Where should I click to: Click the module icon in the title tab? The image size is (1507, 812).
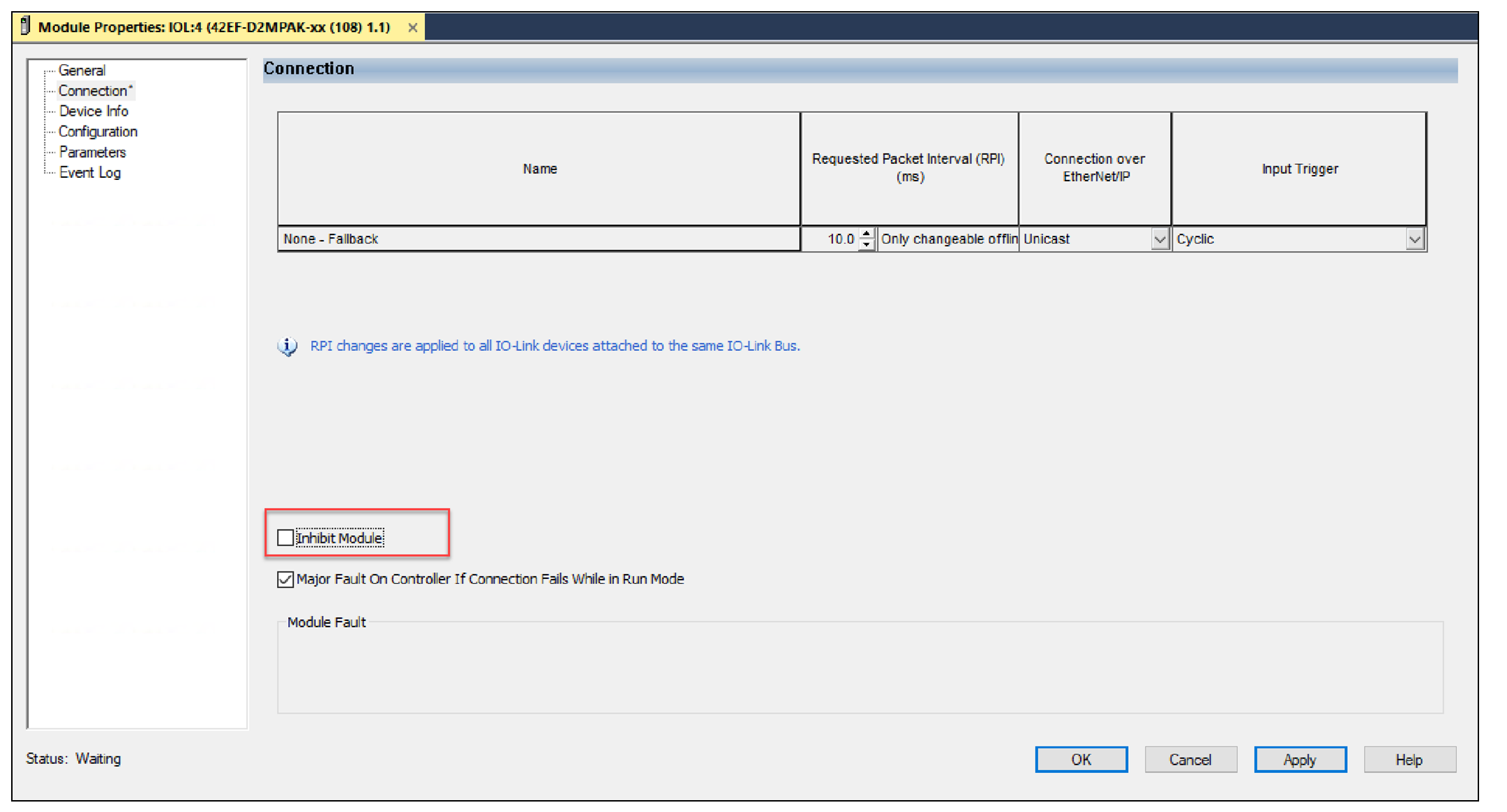(26, 27)
